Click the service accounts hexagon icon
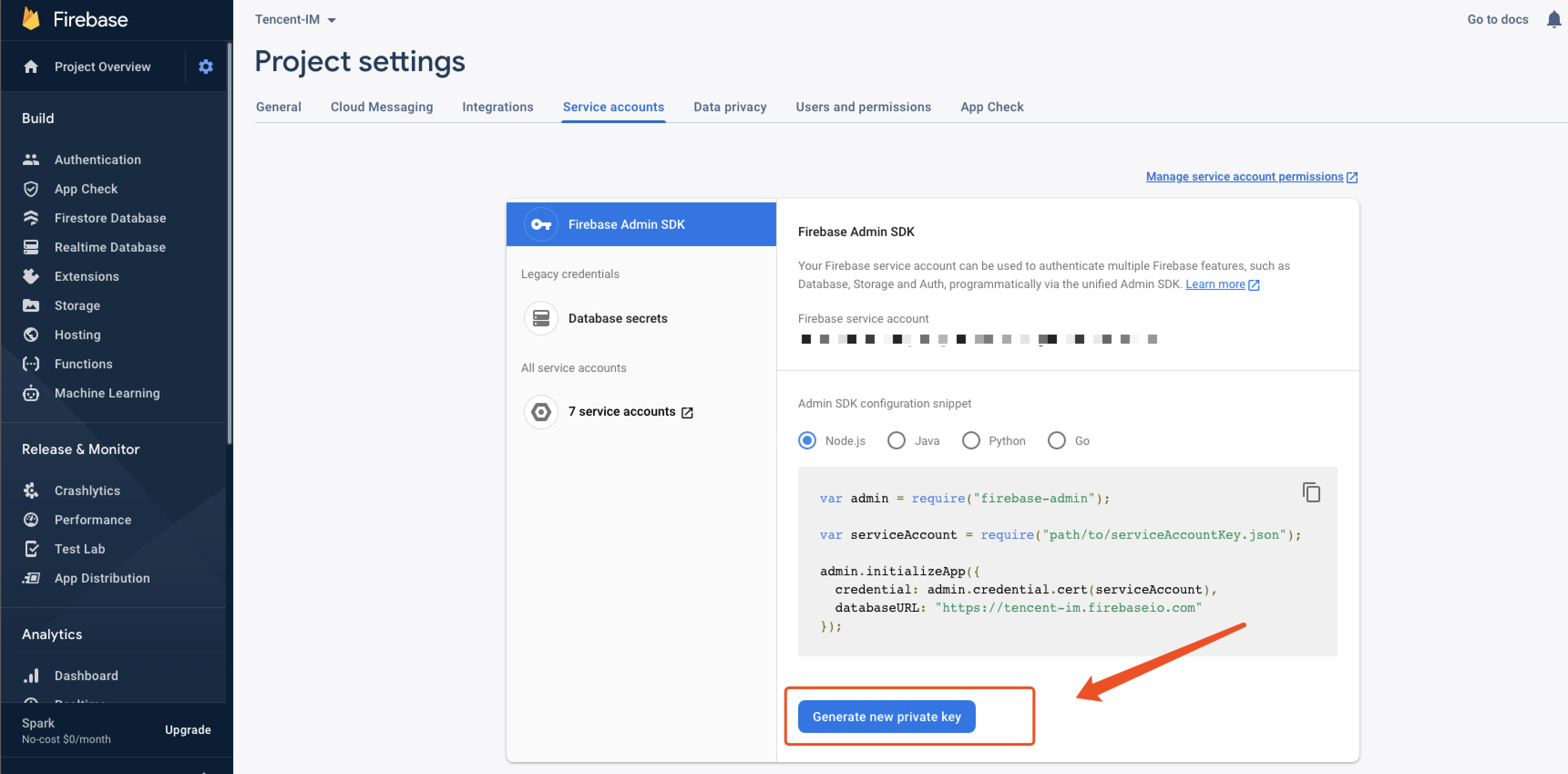 pyautogui.click(x=541, y=412)
